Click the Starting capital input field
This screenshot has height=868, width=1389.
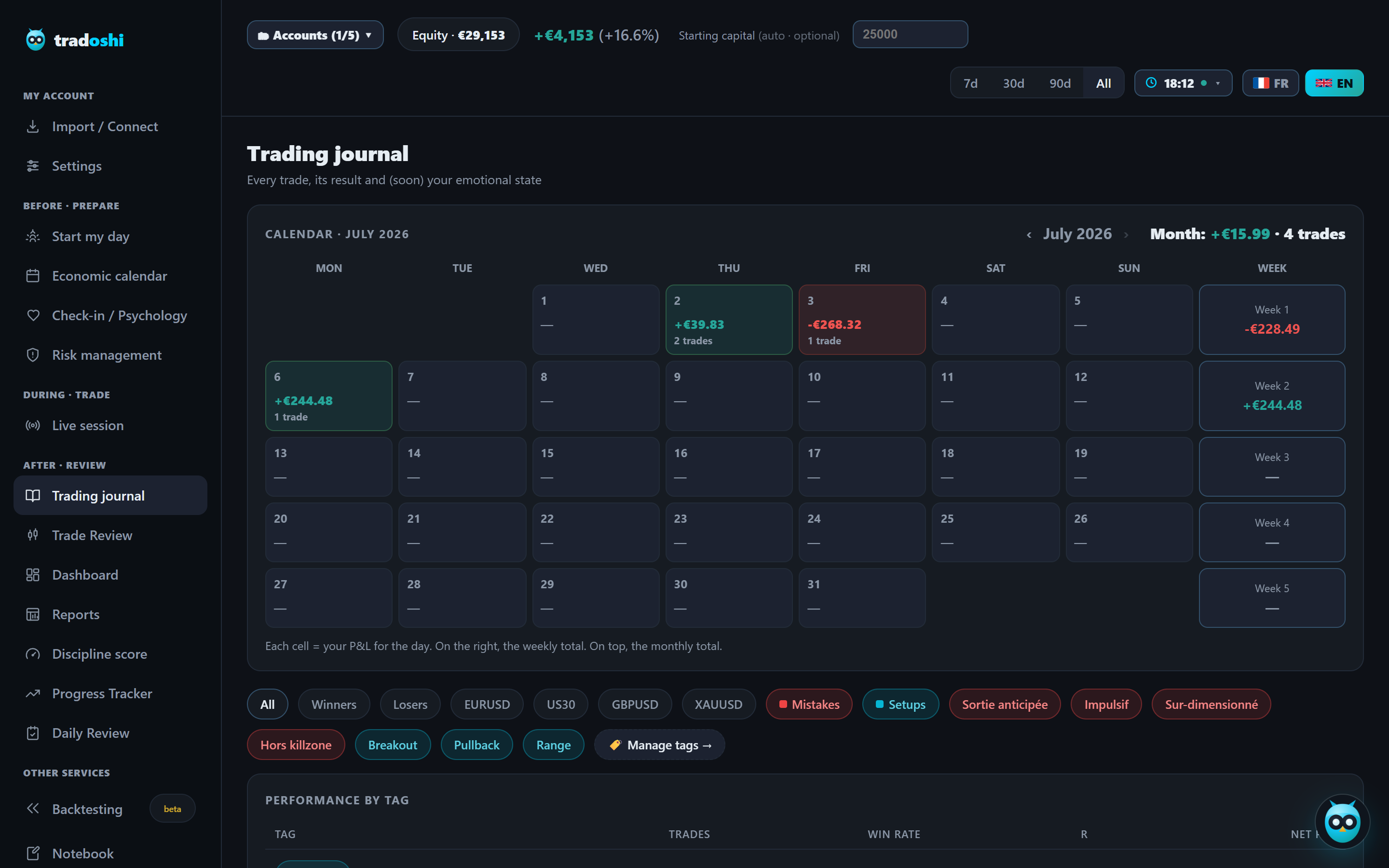click(910, 34)
